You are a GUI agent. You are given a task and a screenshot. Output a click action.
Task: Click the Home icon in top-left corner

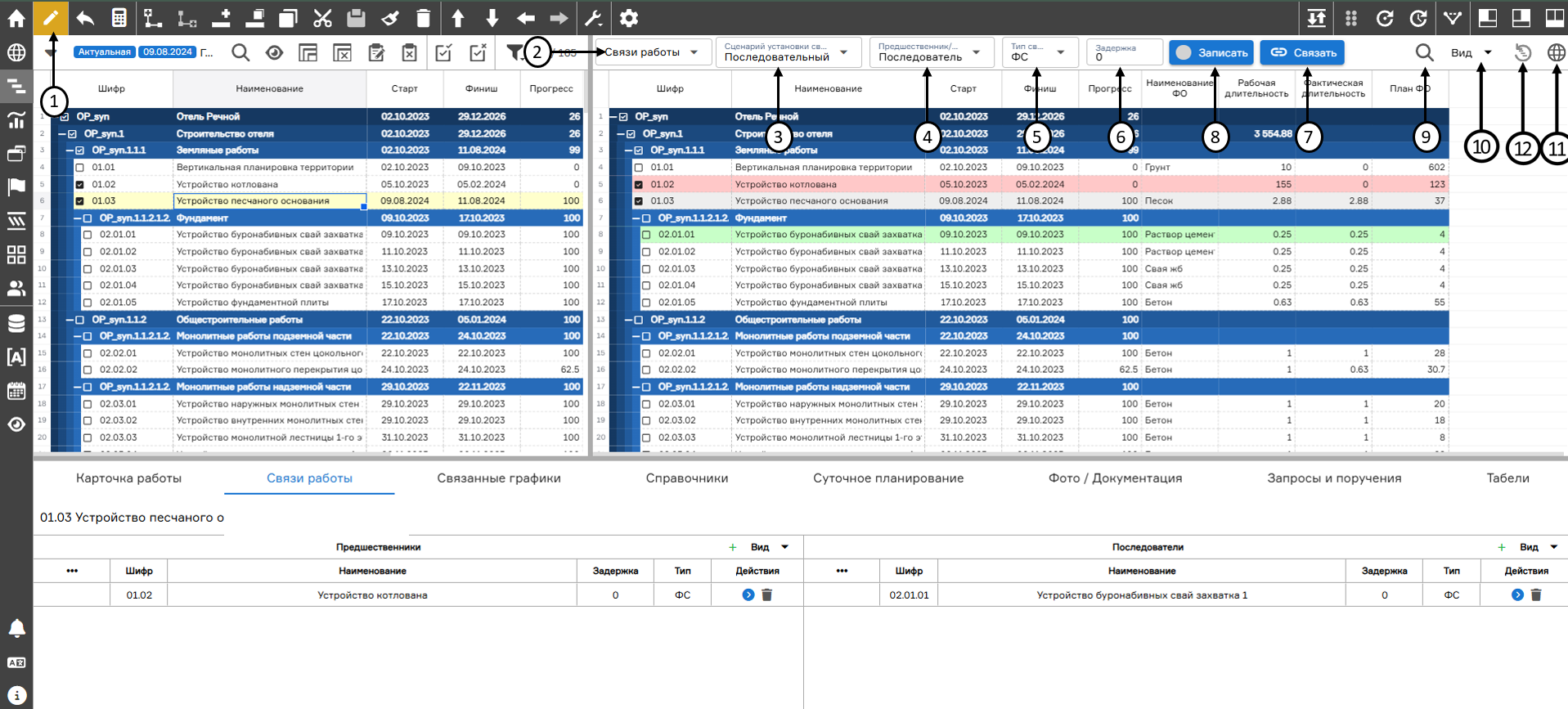[x=16, y=18]
